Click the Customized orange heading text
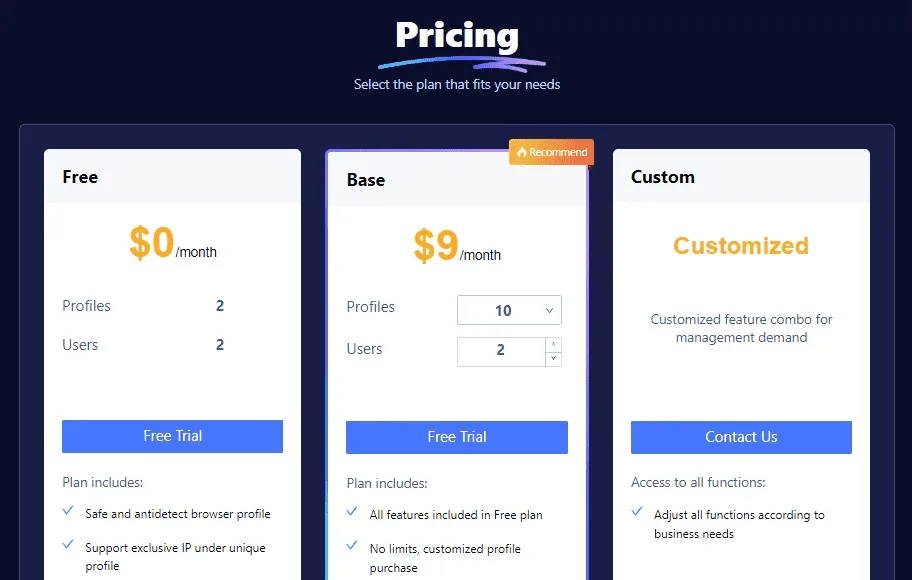Viewport: 912px width, 580px height. click(x=741, y=245)
